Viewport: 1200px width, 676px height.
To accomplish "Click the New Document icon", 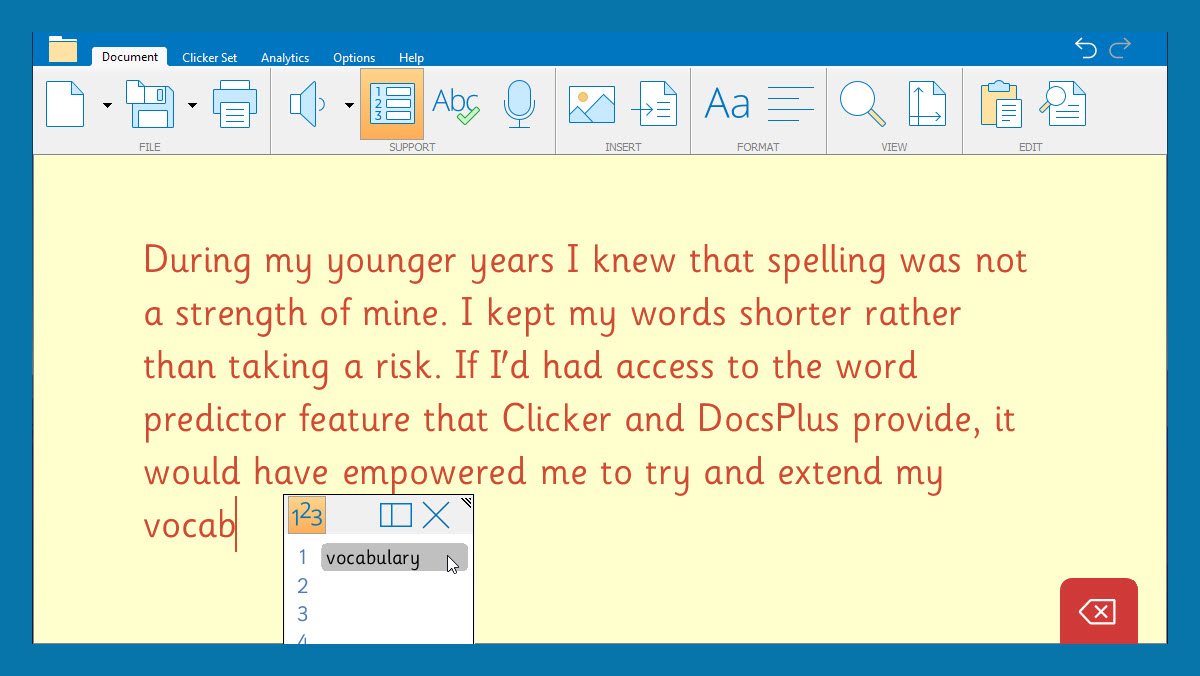I will pyautogui.click(x=65, y=104).
